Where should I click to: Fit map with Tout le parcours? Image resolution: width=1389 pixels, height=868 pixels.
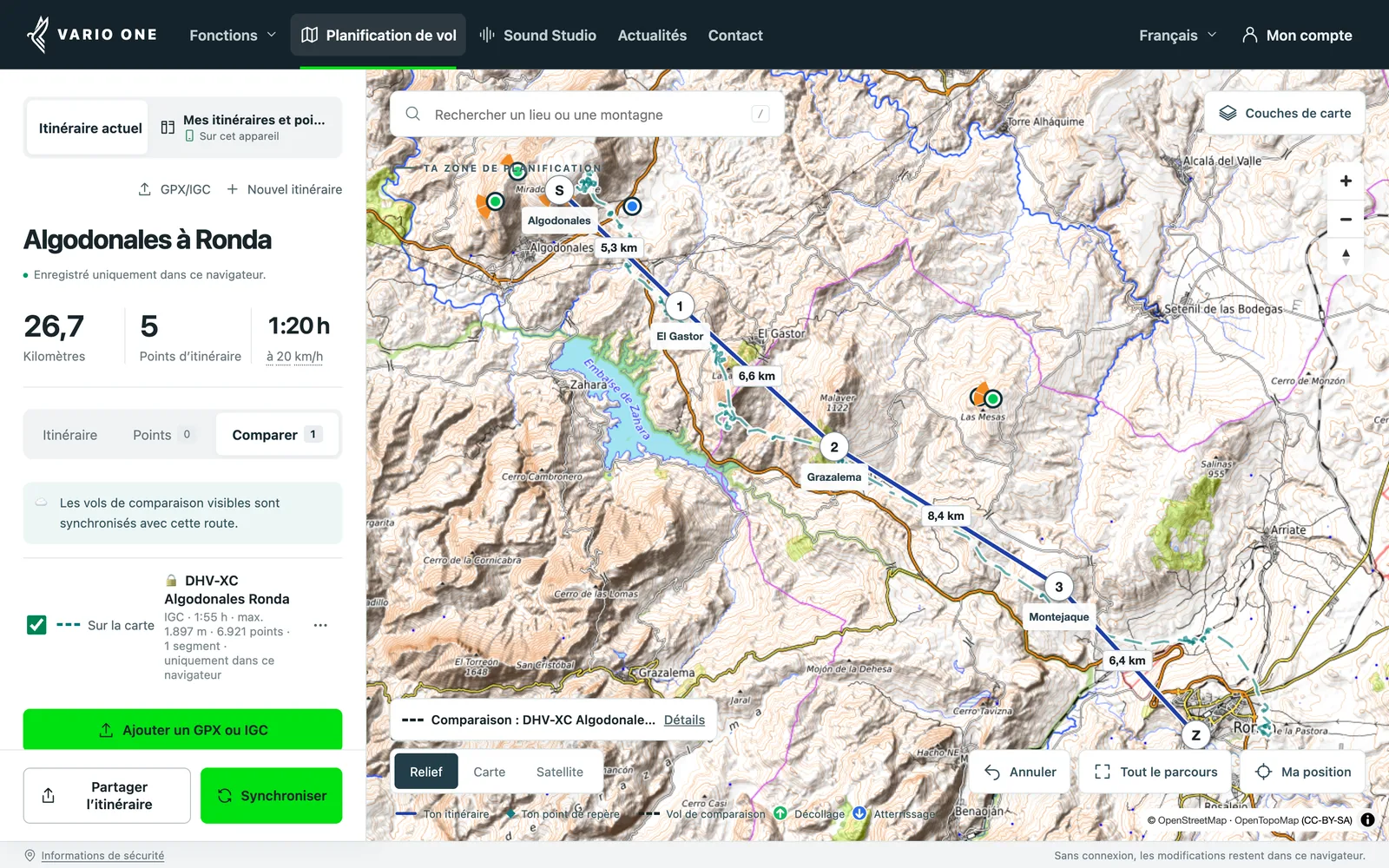click(1156, 772)
